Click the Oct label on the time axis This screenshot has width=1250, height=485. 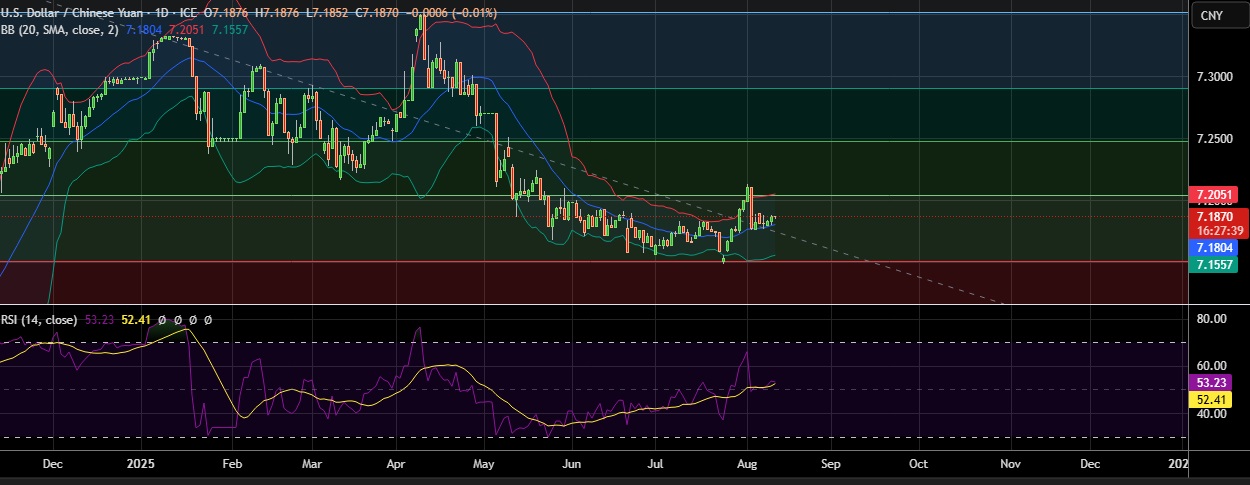(918, 464)
